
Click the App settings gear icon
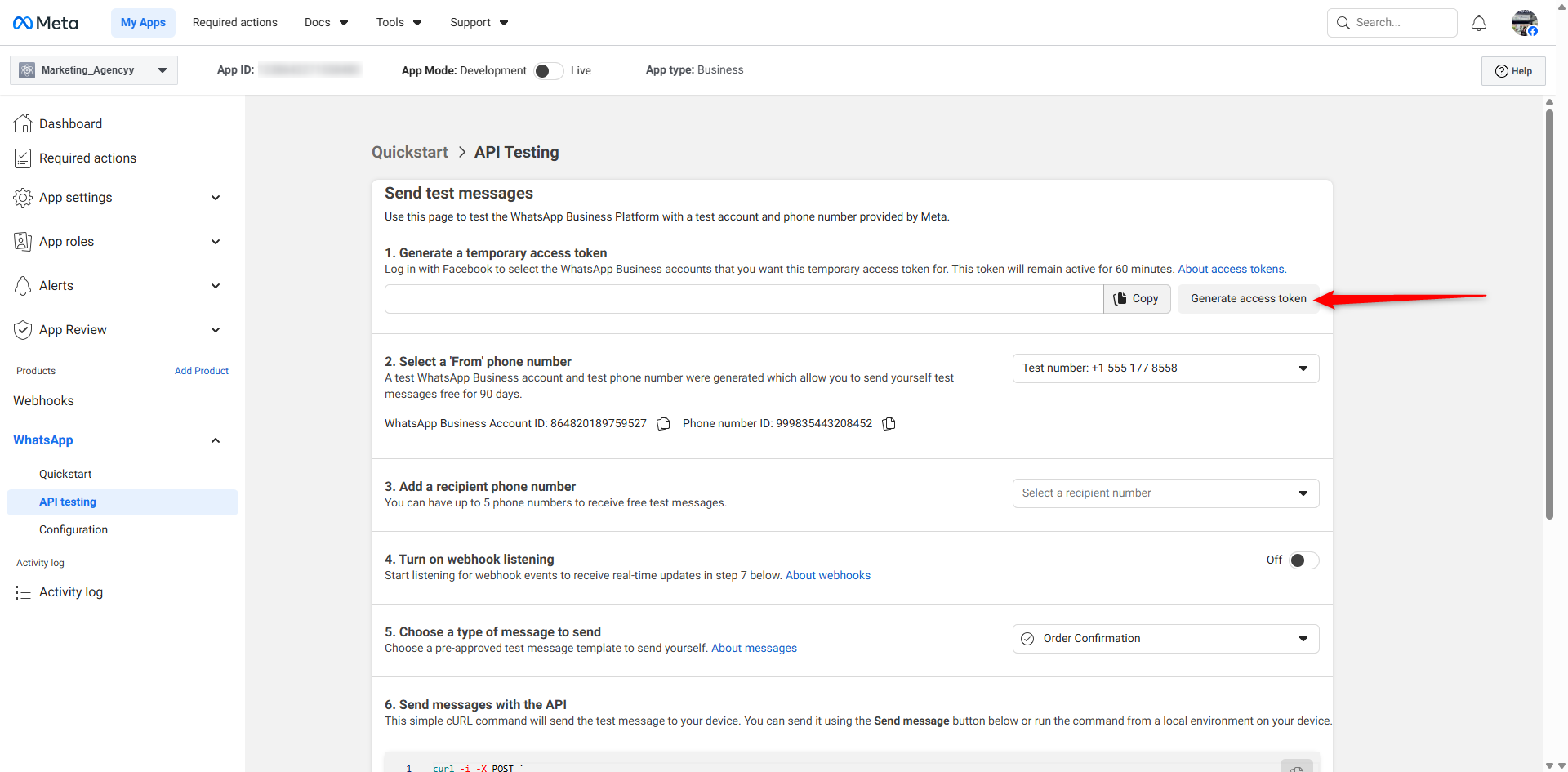(x=23, y=198)
